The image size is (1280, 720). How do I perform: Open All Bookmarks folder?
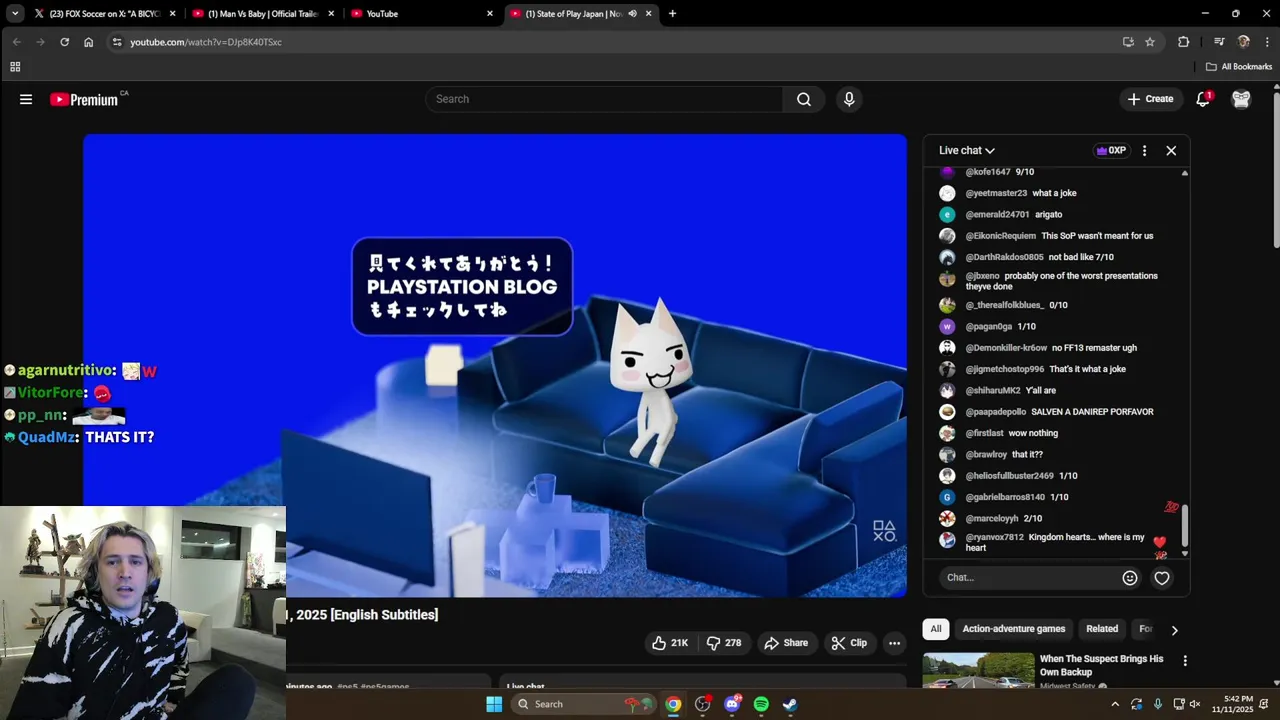coord(1239,67)
